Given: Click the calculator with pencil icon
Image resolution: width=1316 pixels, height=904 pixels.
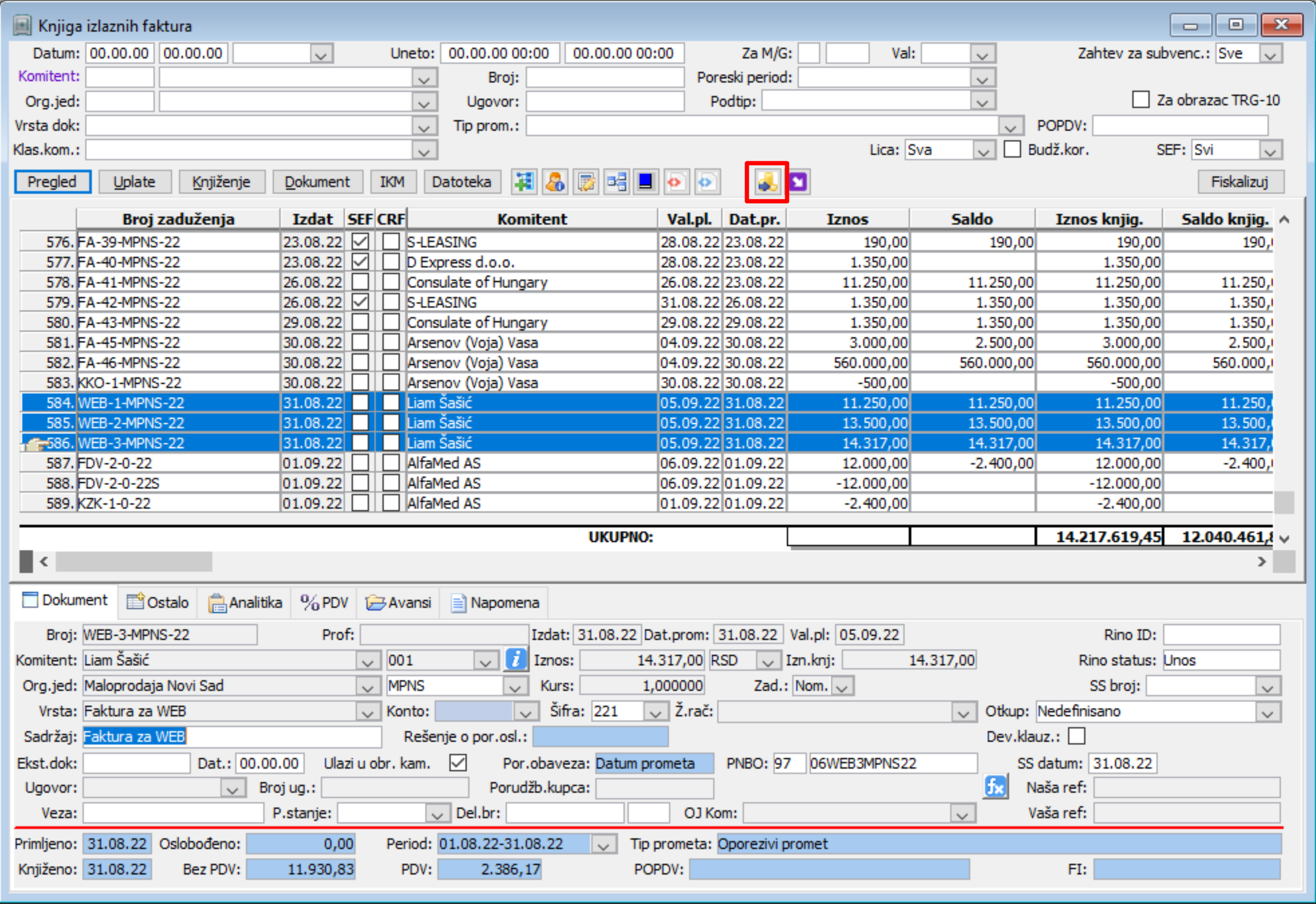Looking at the screenshot, I should point(586,182).
